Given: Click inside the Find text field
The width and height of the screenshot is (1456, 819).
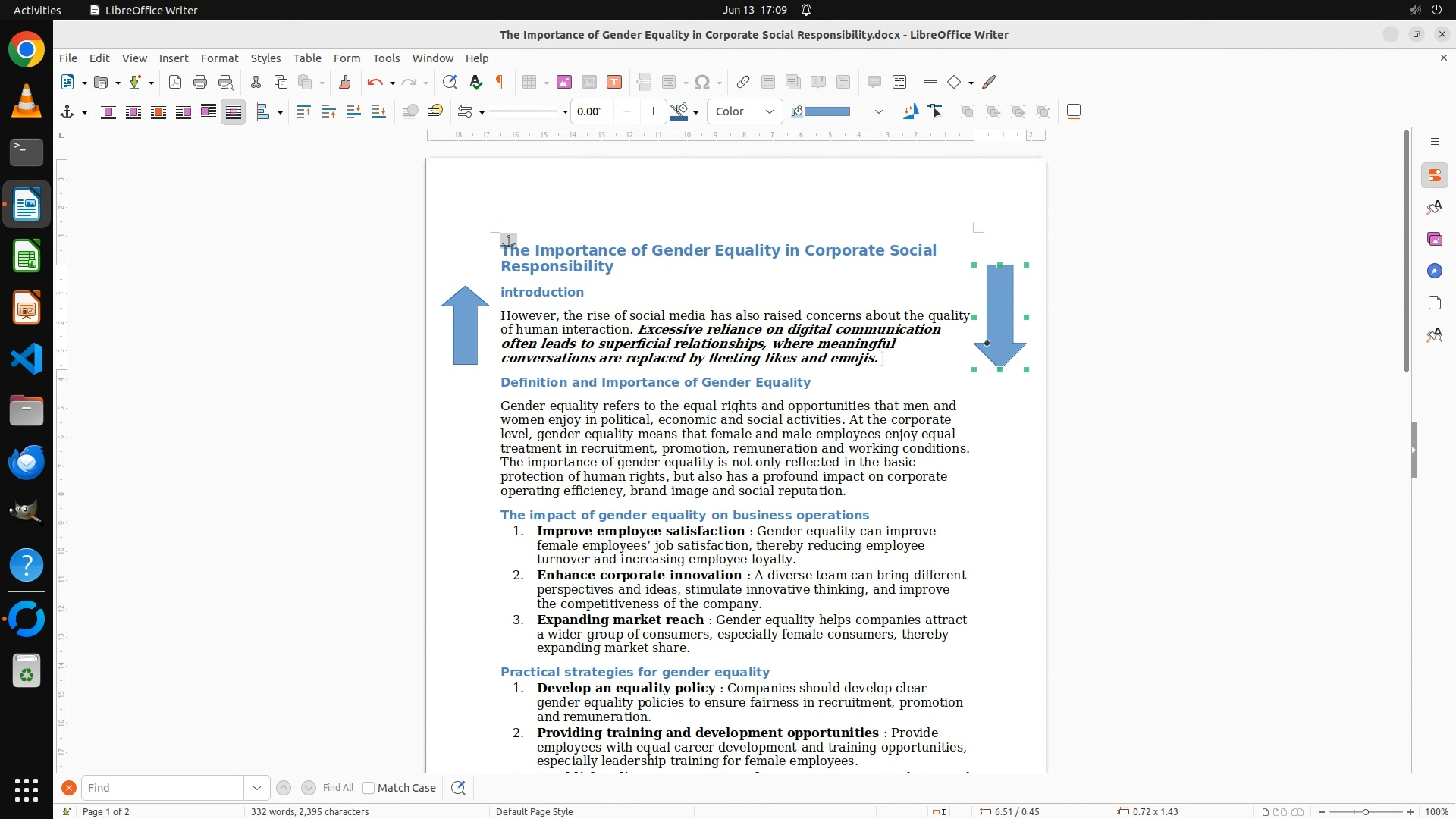Looking at the screenshot, I should pos(162,788).
